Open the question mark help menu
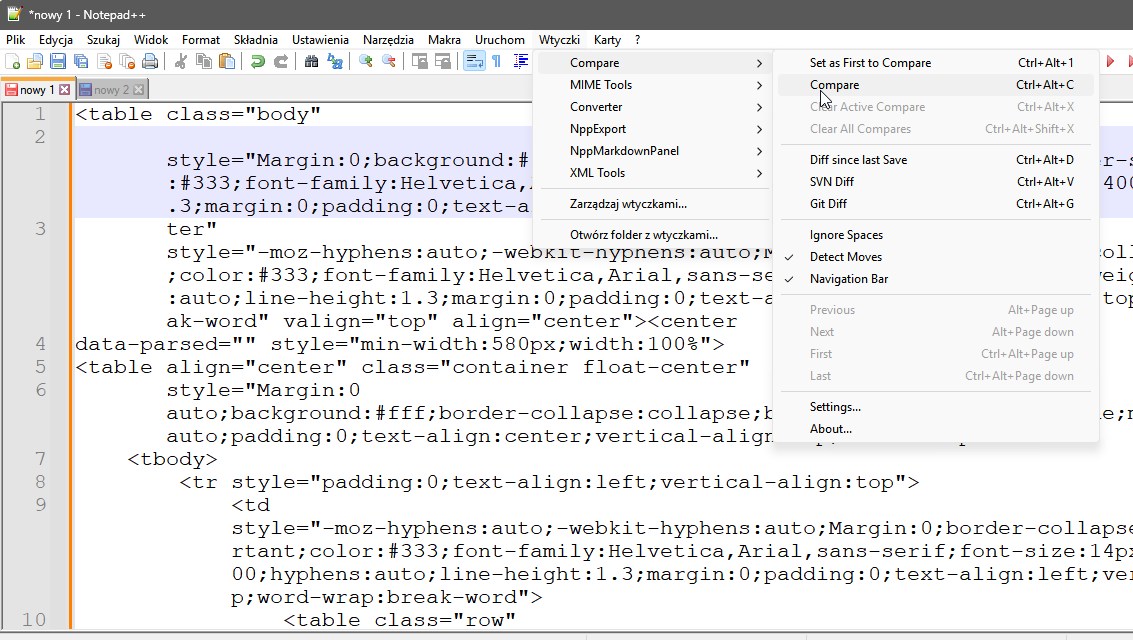Image resolution: width=1133 pixels, height=640 pixels. [637, 40]
